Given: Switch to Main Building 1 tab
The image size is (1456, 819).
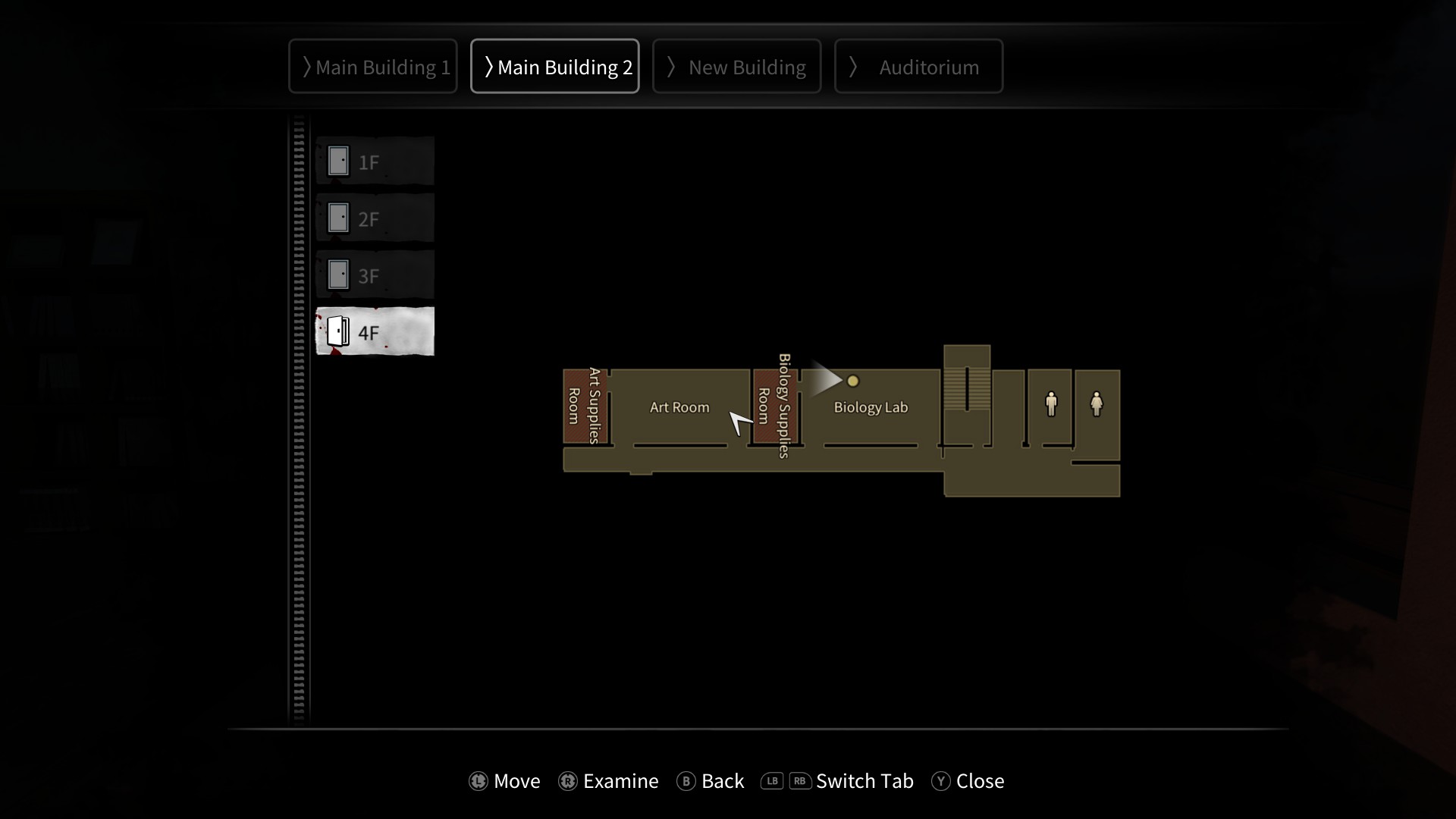Looking at the screenshot, I should [x=372, y=66].
